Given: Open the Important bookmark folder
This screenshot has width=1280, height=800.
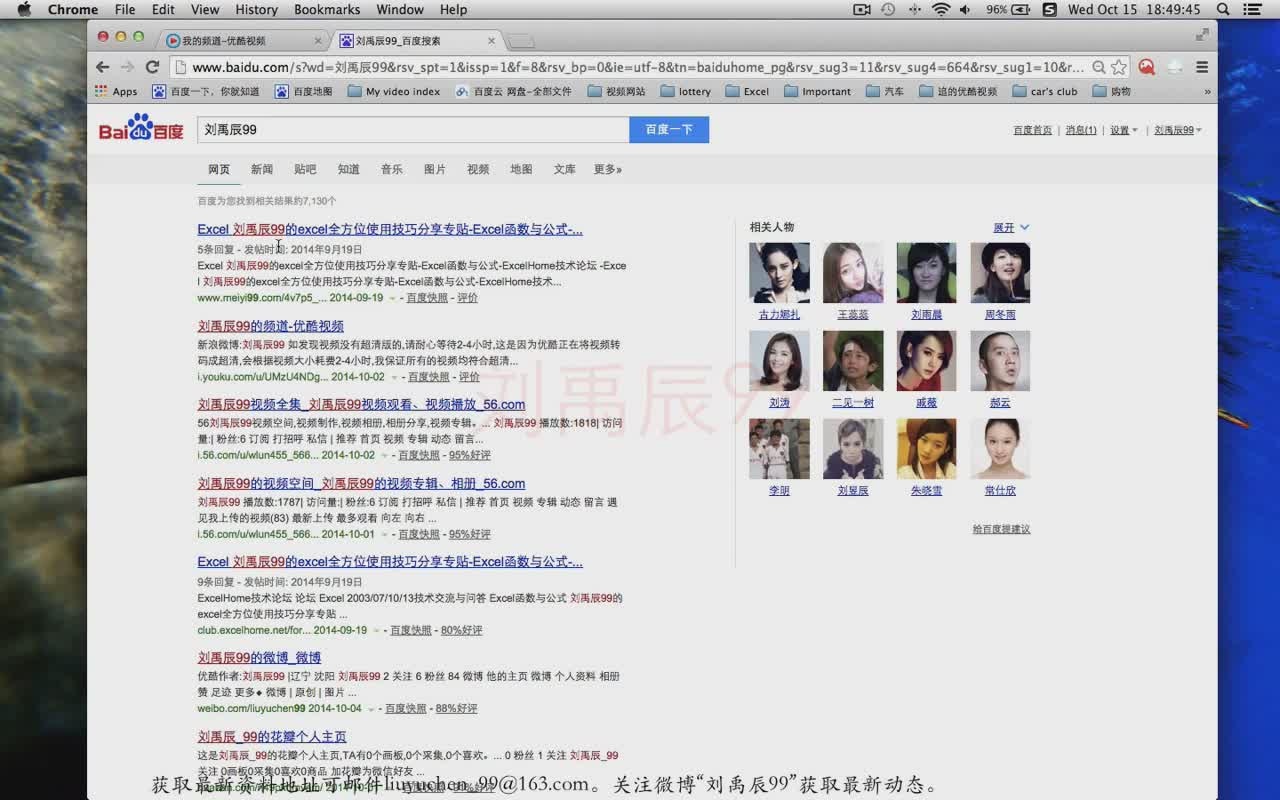Looking at the screenshot, I should [x=817, y=91].
